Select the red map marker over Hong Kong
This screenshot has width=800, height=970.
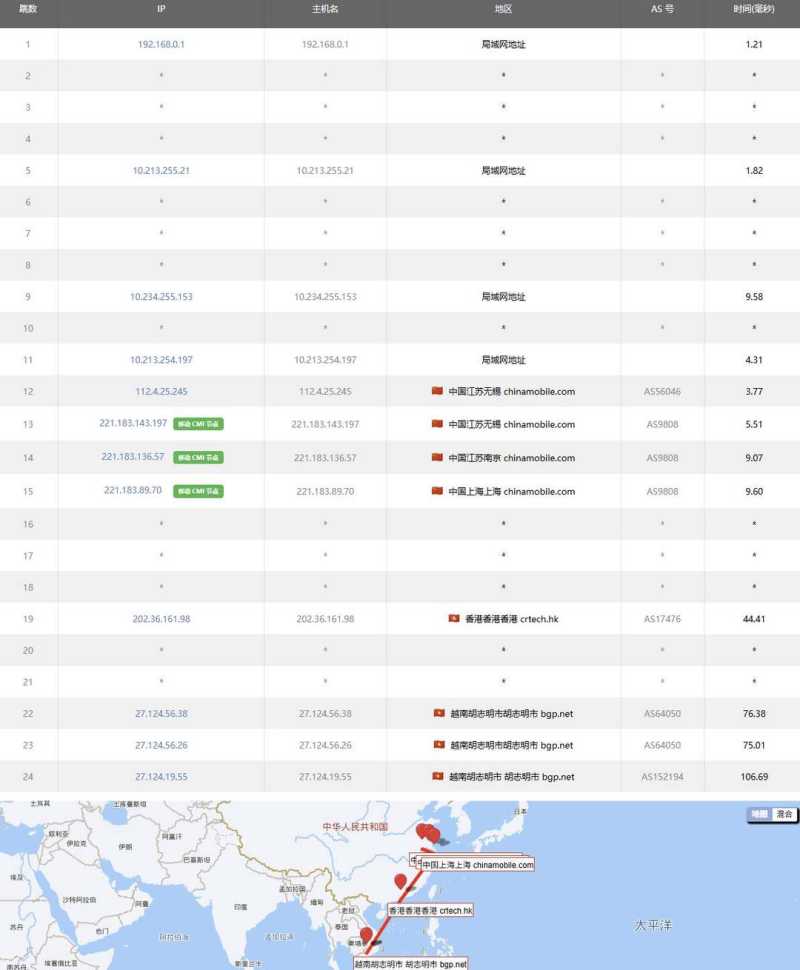pos(401,881)
